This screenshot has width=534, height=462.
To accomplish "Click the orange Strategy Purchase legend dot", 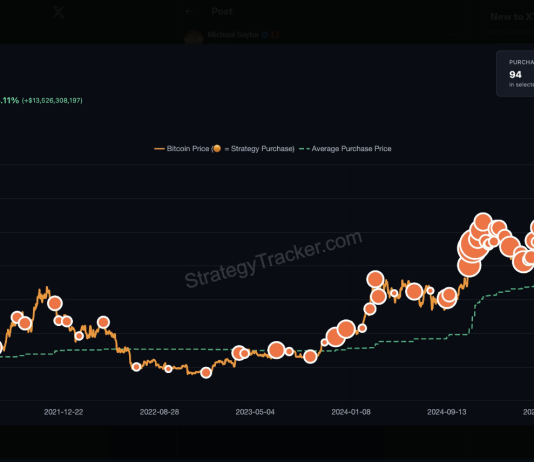I will pyautogui.click(x=217, y=148).
